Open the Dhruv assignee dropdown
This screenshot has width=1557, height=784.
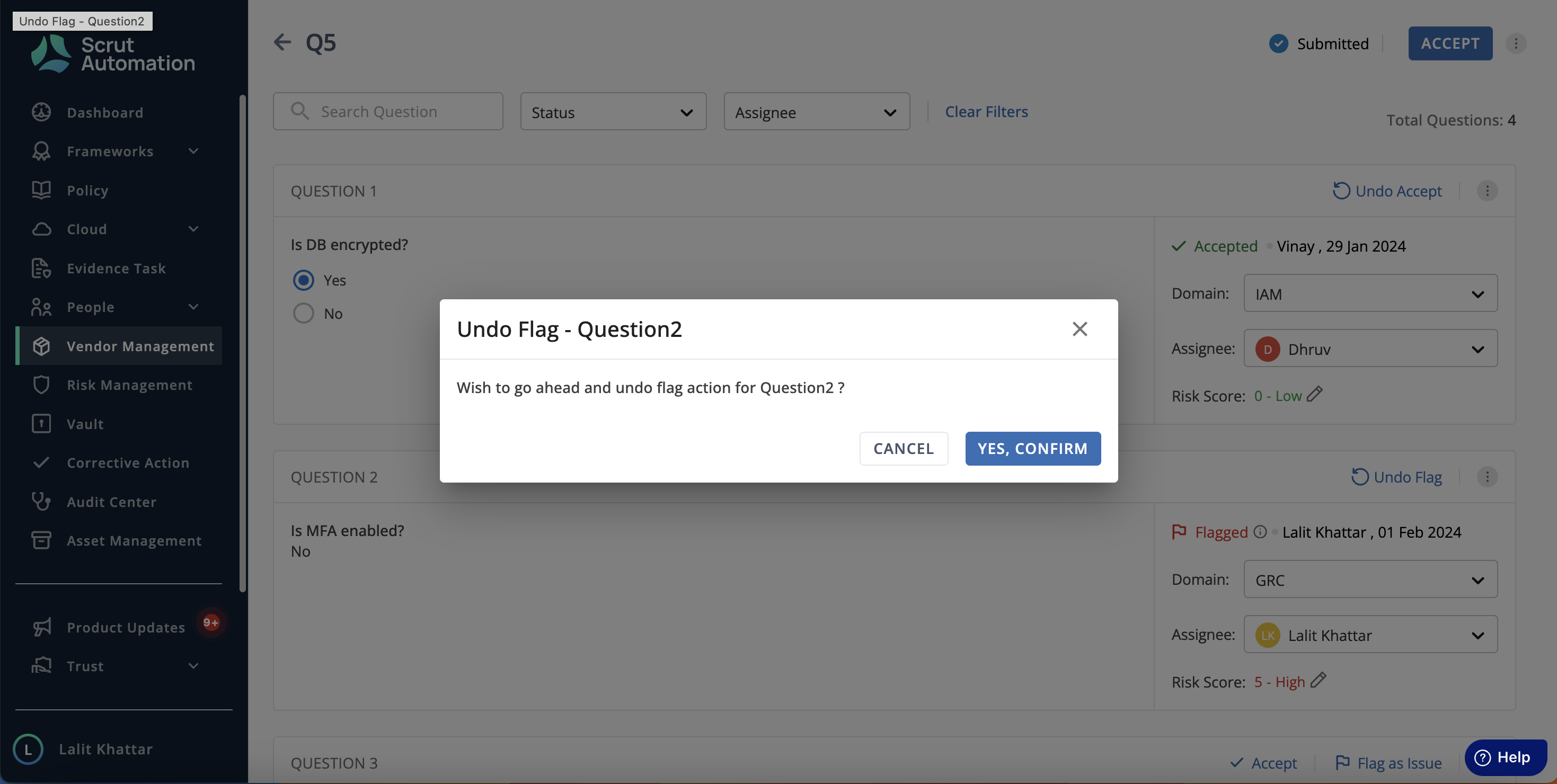[1370, 348]
